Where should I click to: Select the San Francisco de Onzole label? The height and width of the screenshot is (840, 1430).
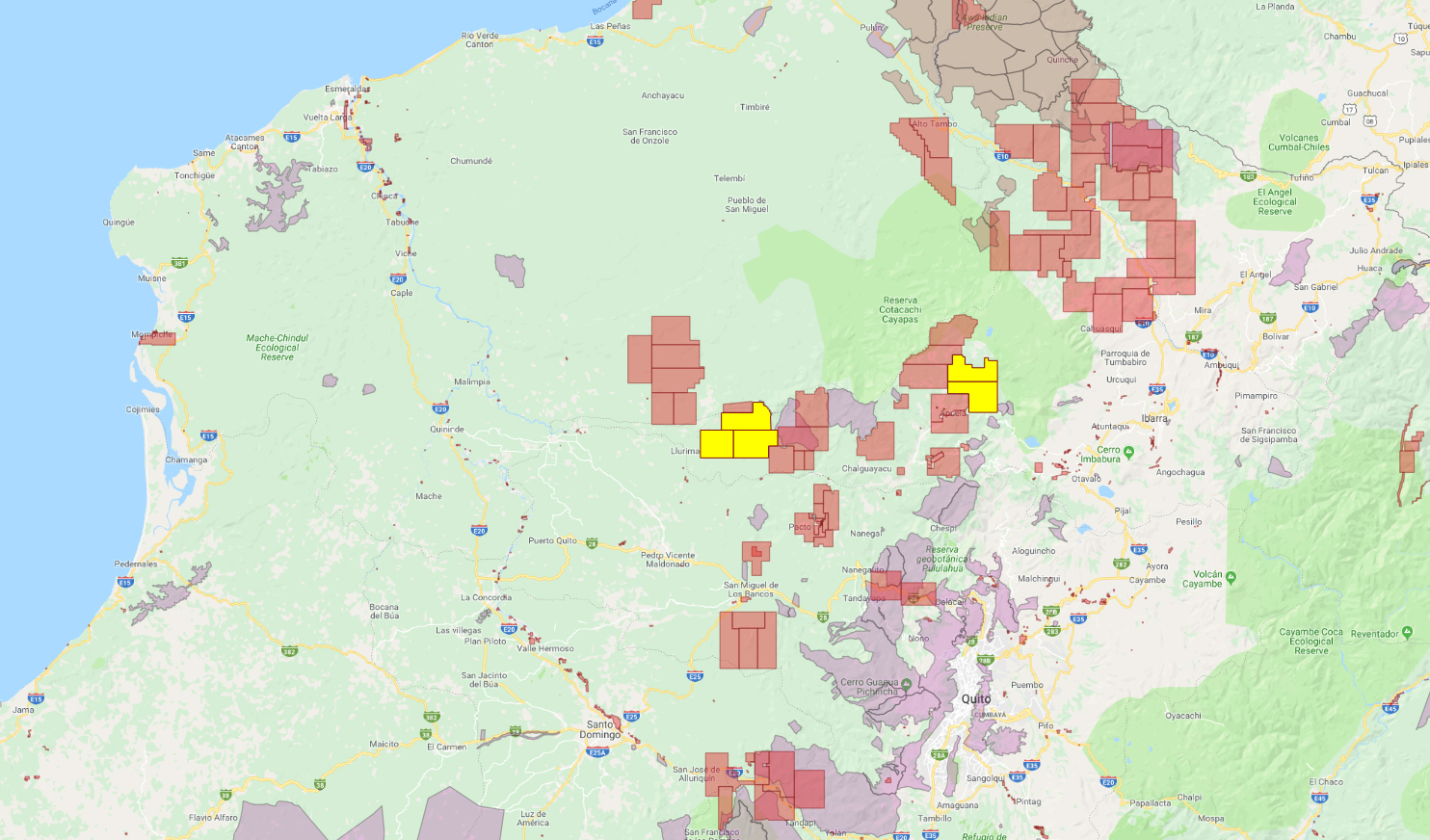pos(649,136)
